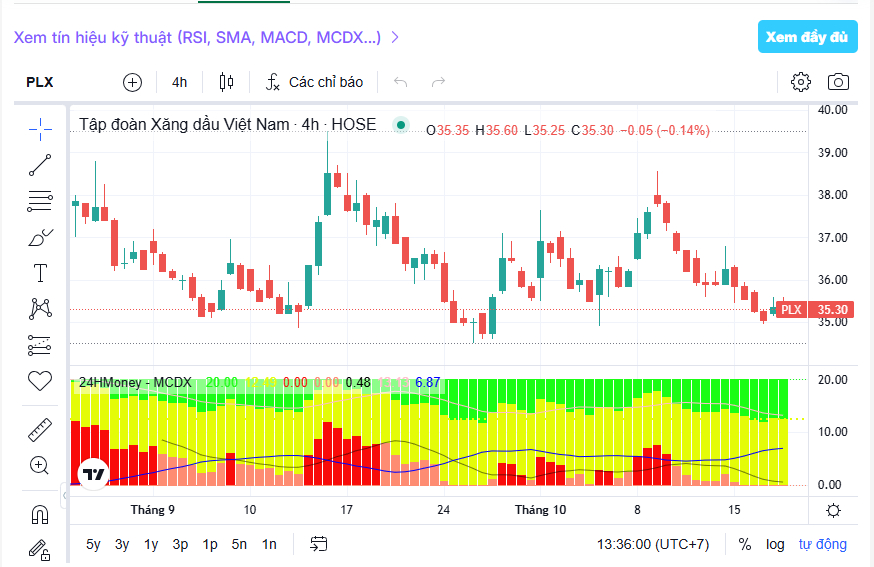Select the 1p time range
The height and width of the screenshot is (567, 874).
pyautogui.click(x=210, y=544)
